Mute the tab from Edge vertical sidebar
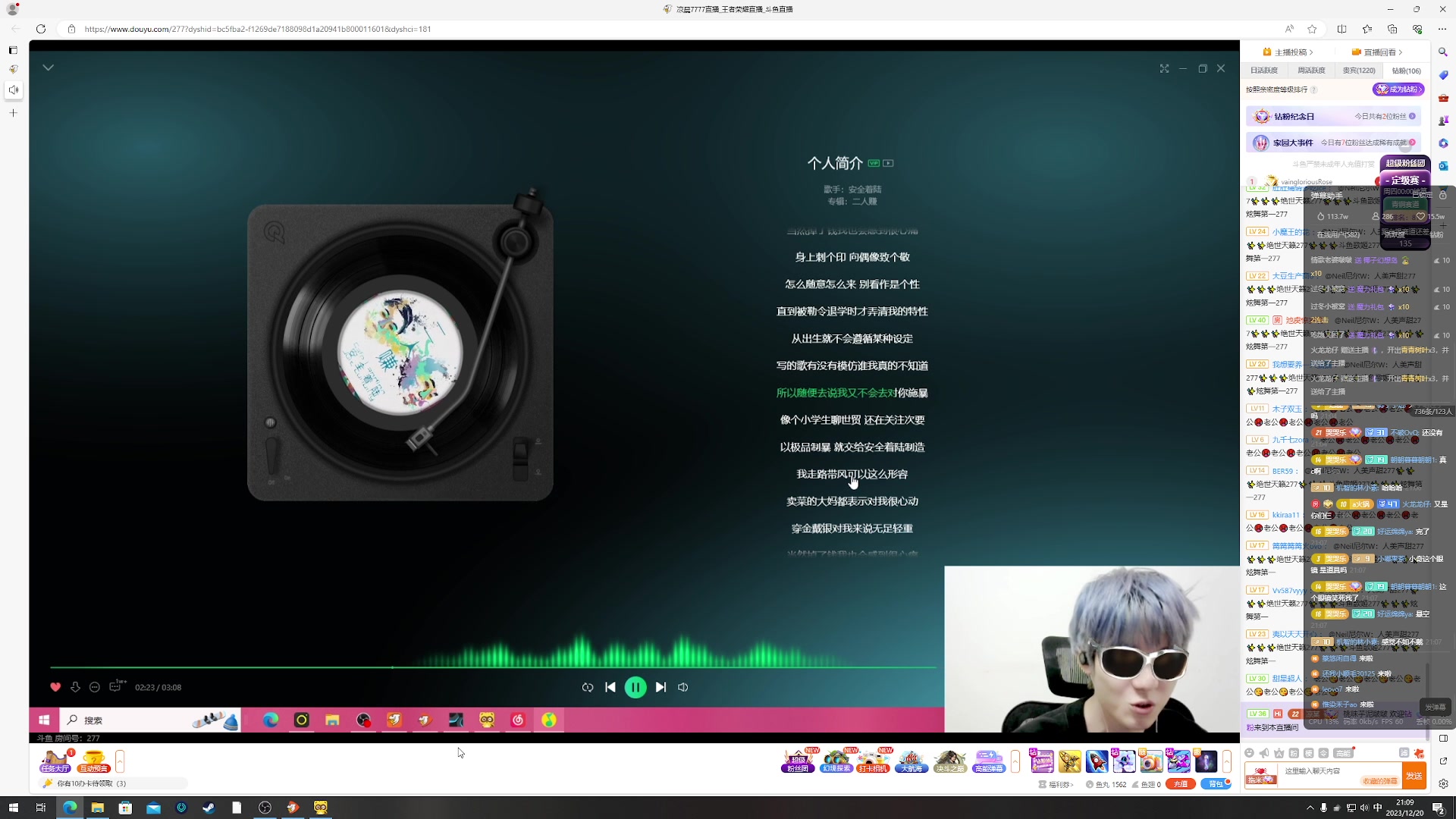Screen dimensions: 1456x819 tap(14, 90)
